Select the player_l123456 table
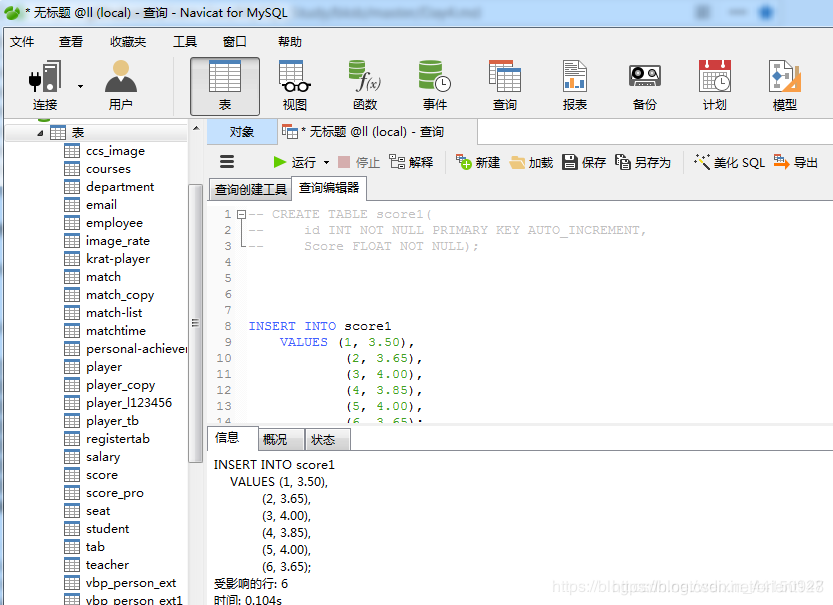 [x=129, y=403]
